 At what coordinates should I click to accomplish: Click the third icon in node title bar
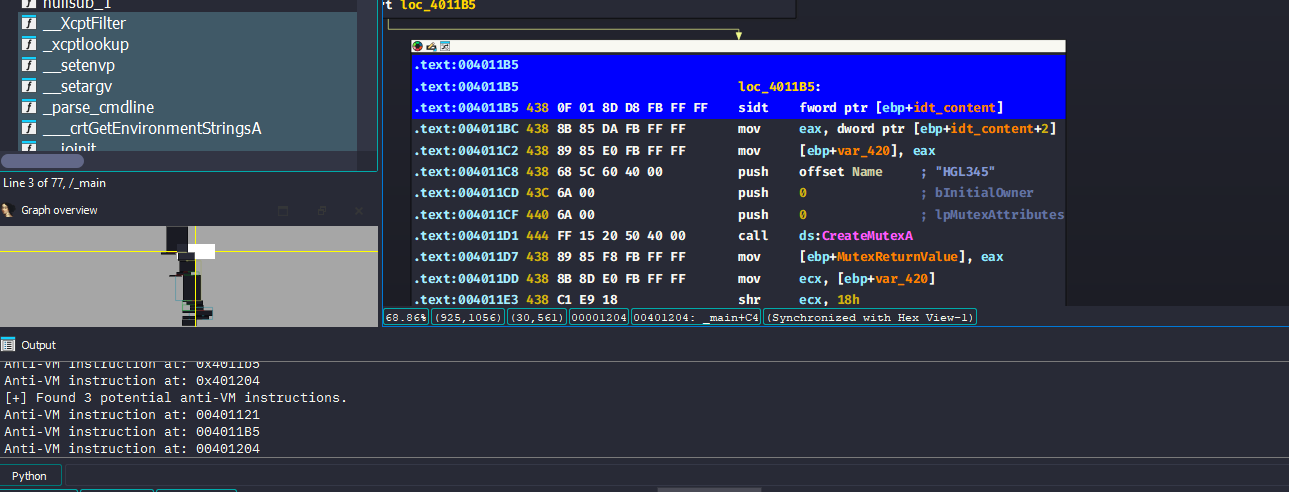[445, 46]
